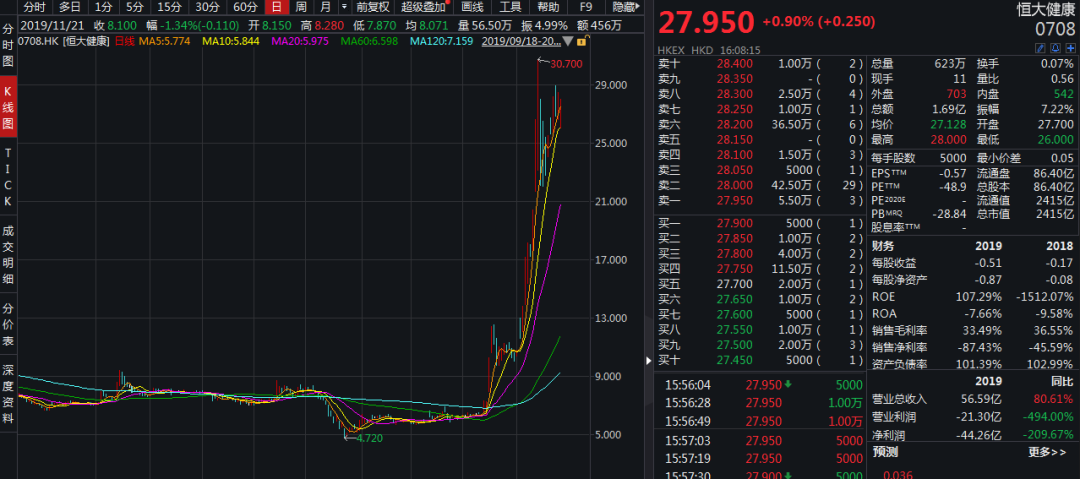1080x479 pixels.
Task: Click the 财务 financials header
Action: click(x=883, y=246)
